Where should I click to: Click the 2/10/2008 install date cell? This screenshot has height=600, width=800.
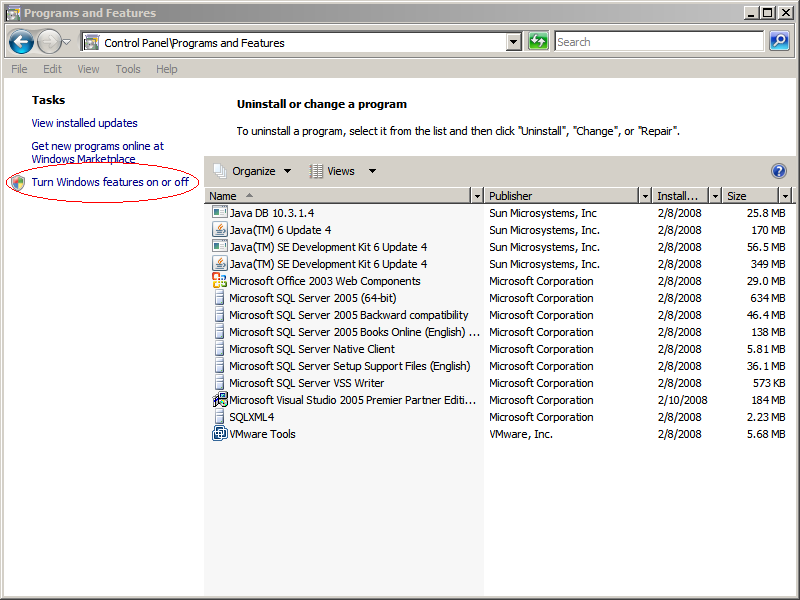pos(682,400)
